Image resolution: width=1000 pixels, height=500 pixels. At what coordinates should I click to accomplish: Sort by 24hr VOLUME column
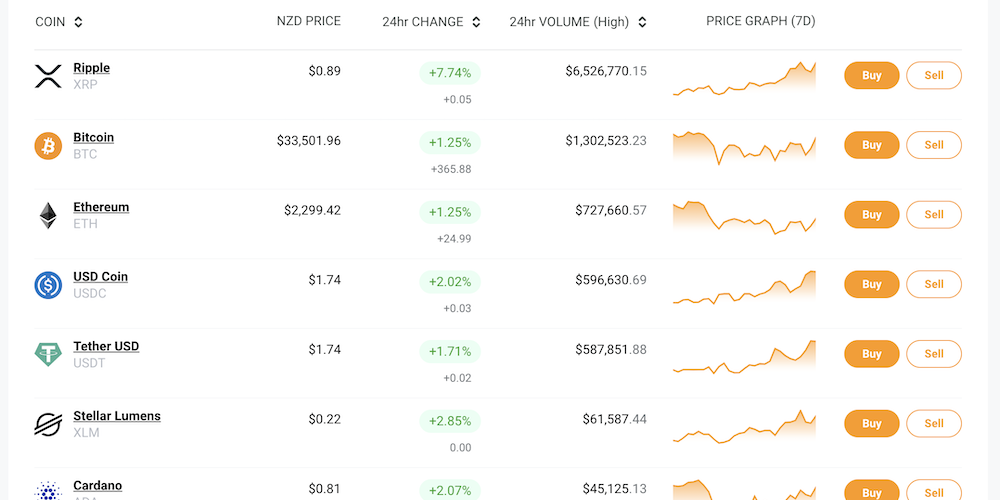point(642,22)
